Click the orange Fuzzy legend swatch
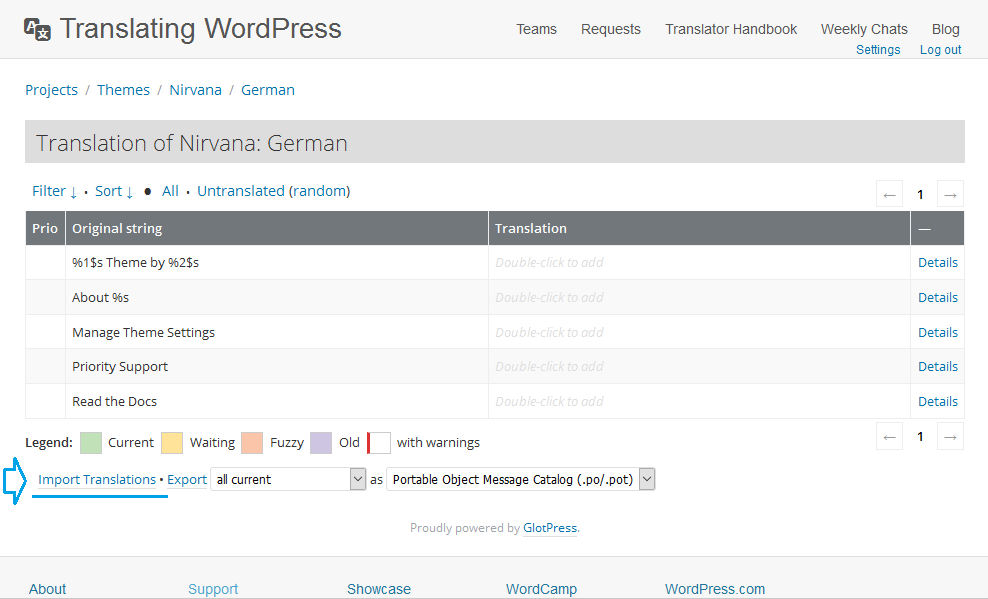988x599 pixels. [252, 443]
